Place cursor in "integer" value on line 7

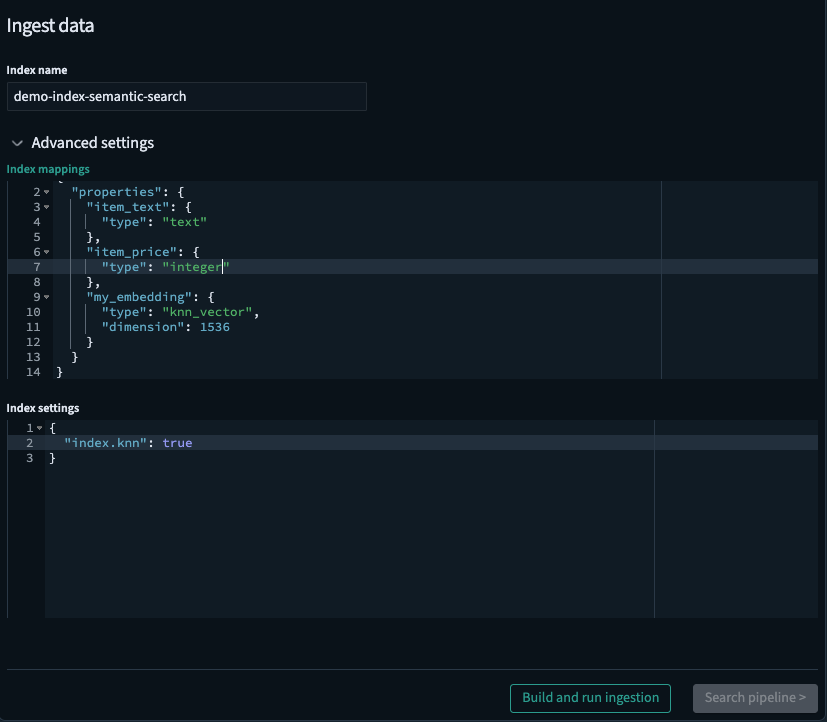click(x=196, y=267)
